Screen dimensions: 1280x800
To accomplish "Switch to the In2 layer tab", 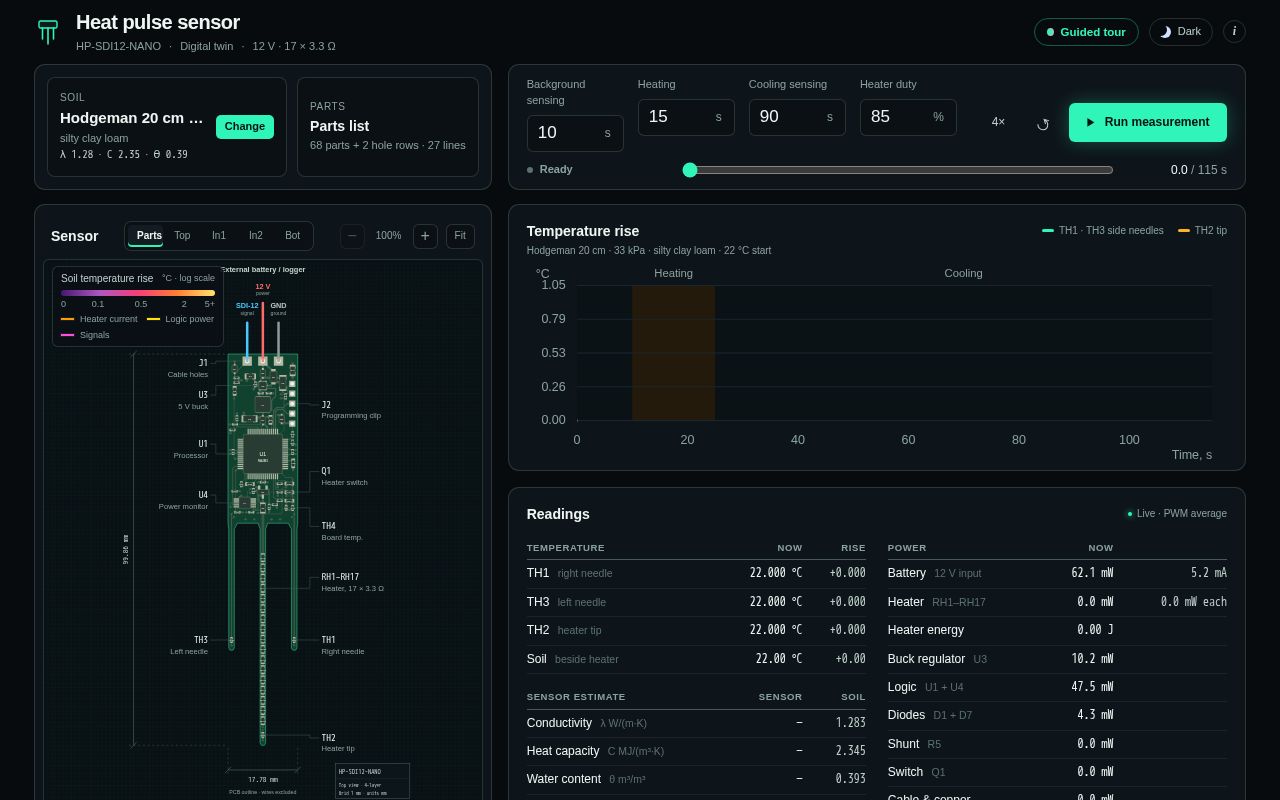I will [x=256, y=236].
